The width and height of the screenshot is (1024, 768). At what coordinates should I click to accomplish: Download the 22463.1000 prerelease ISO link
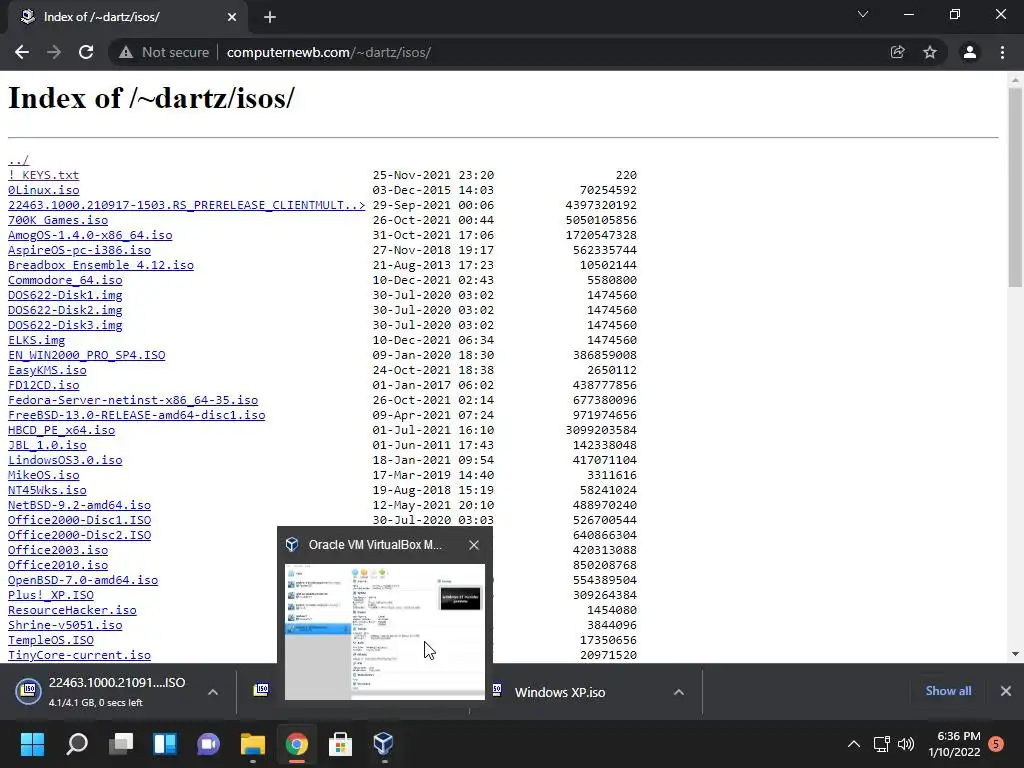pos(186,205)
